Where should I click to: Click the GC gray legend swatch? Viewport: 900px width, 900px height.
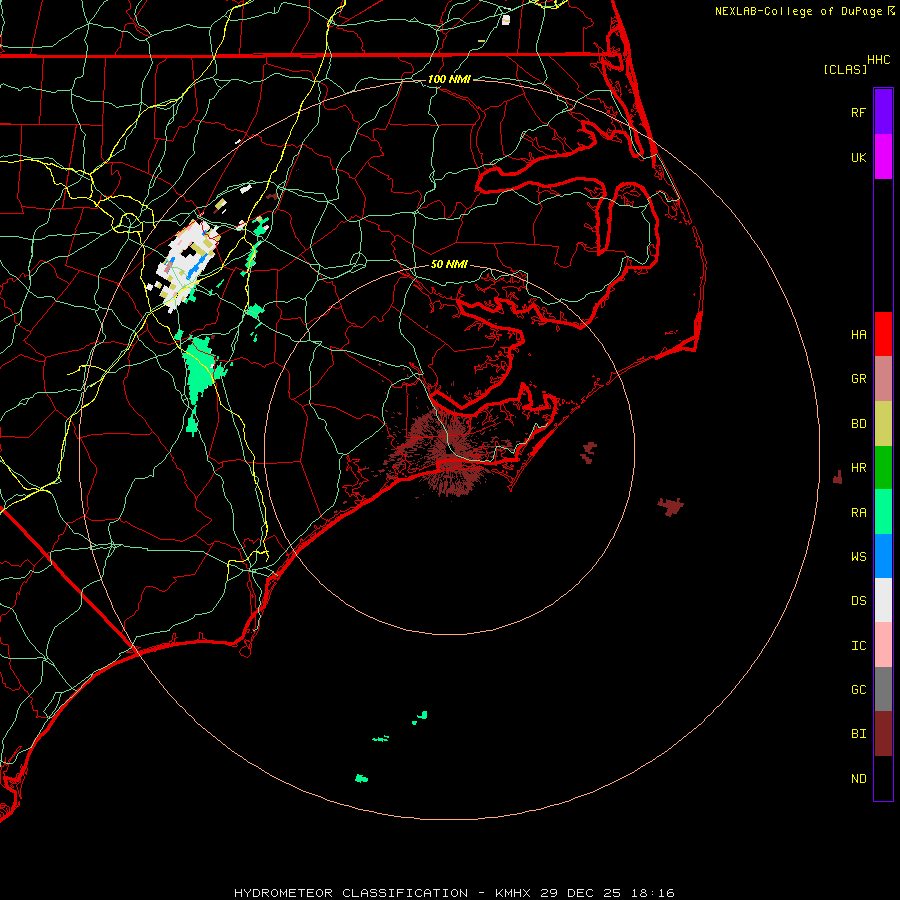tap(883, 689)
